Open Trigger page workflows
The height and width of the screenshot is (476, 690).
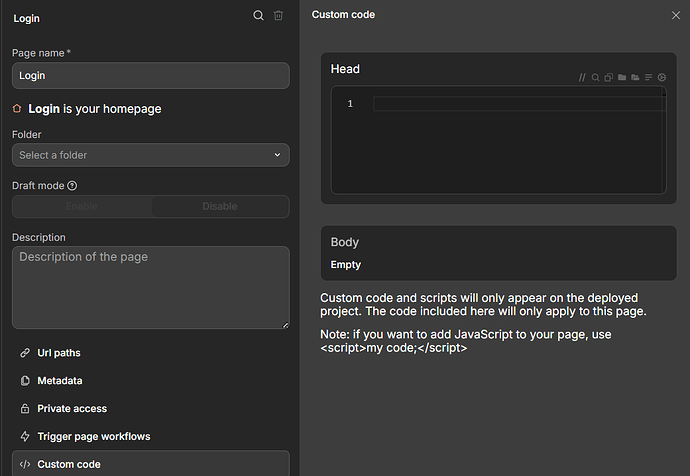click(x=93, y=437)
